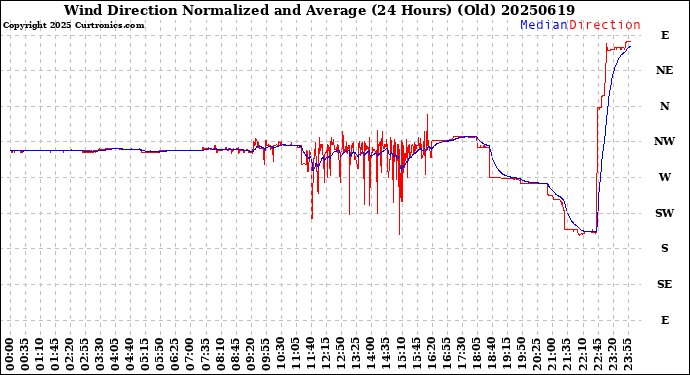Click the 00:00 time label
This screenshot has width=690, height=375.
[x=10, y=354]
